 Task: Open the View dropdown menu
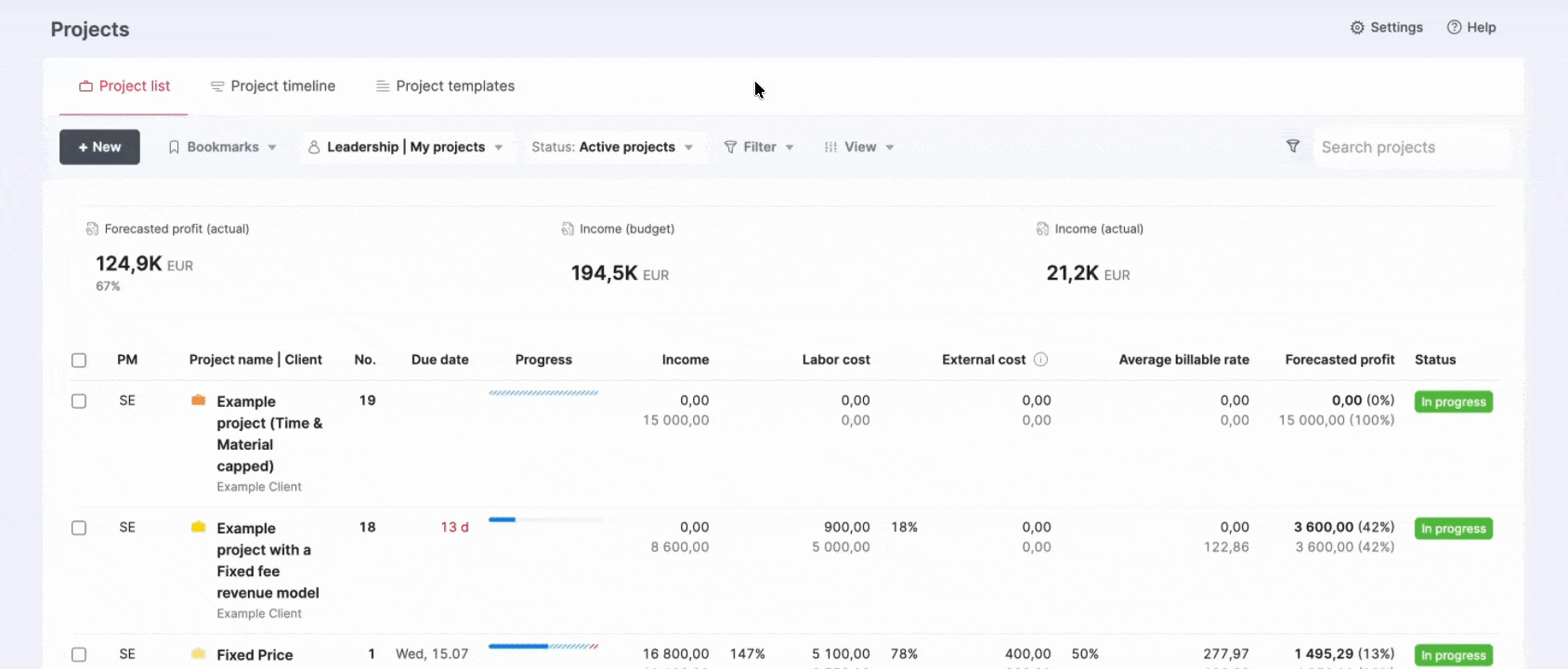point(859,147)
